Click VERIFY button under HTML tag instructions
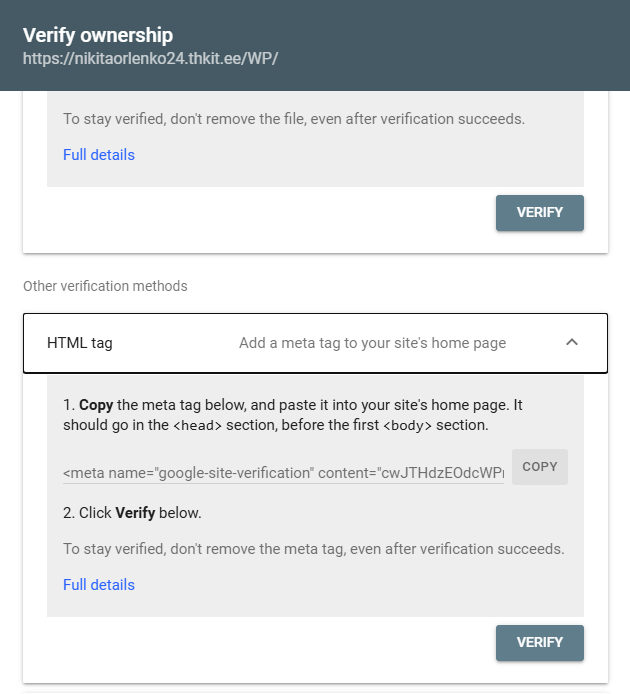 539,642
